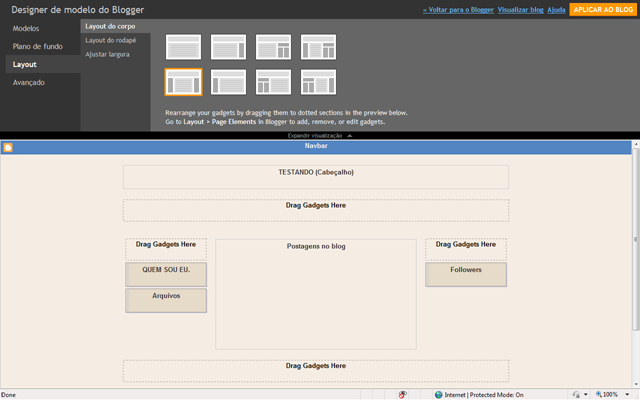This screenshot has height=400, width=640.
Task: Click the Drag Gadgets Here area above Followers
Action: click(x=466, y=249)
